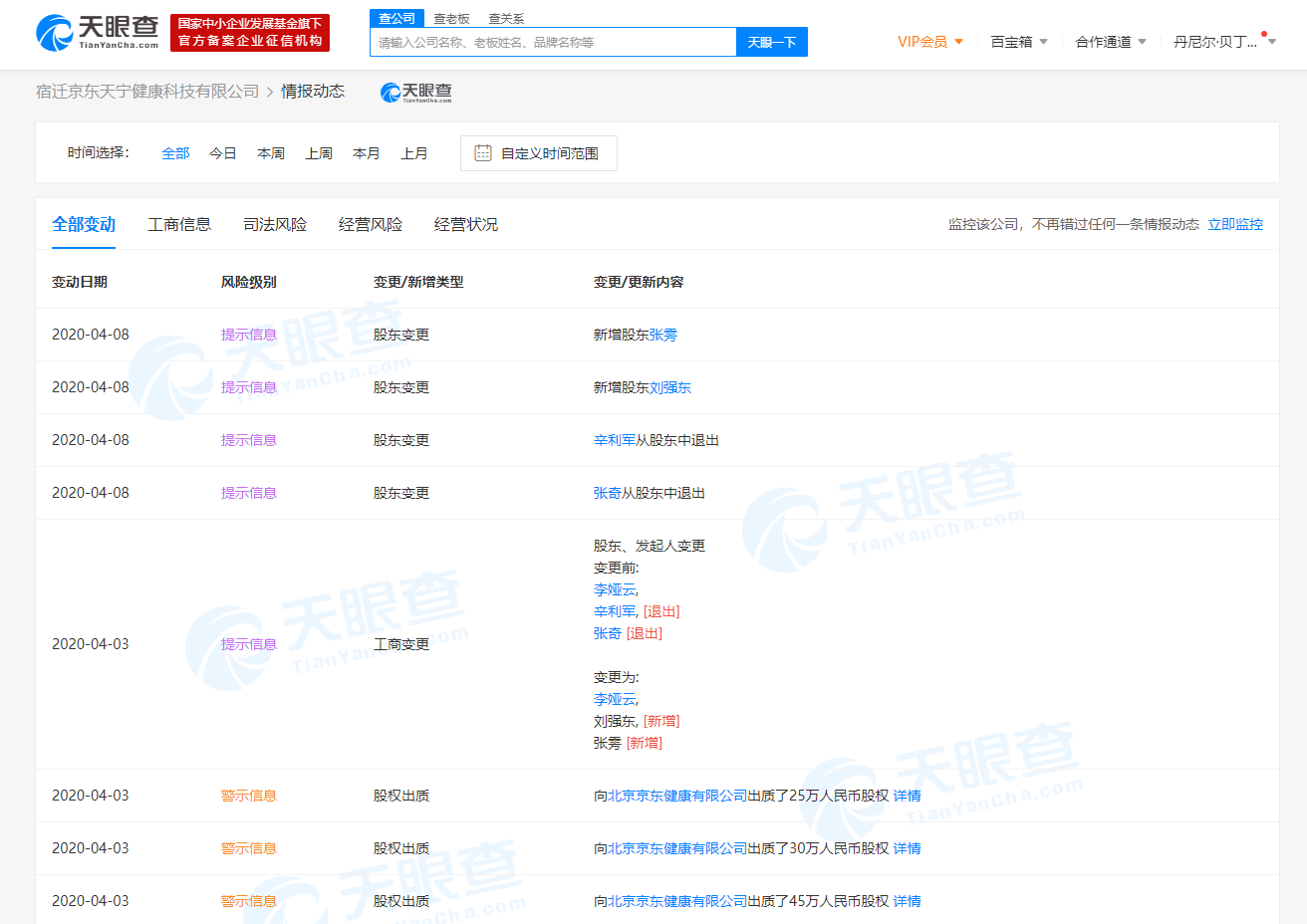The width and height of the screenshot is (1307, 924).
Task: Filter time by 上月
Action: [414, 153]
